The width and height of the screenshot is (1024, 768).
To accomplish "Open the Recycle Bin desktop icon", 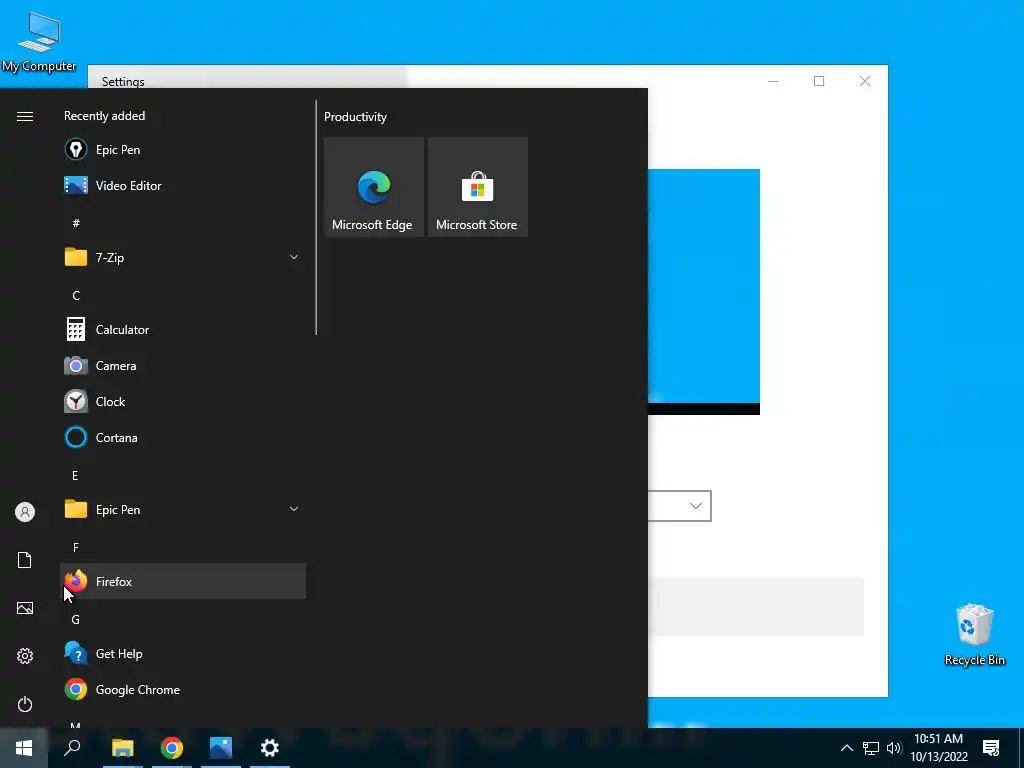I will [x=974, y=634].
